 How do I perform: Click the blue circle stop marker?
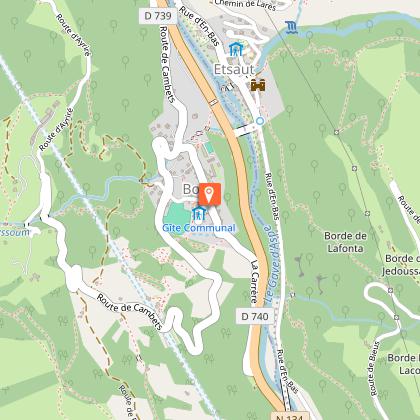[x=260, y=121]
